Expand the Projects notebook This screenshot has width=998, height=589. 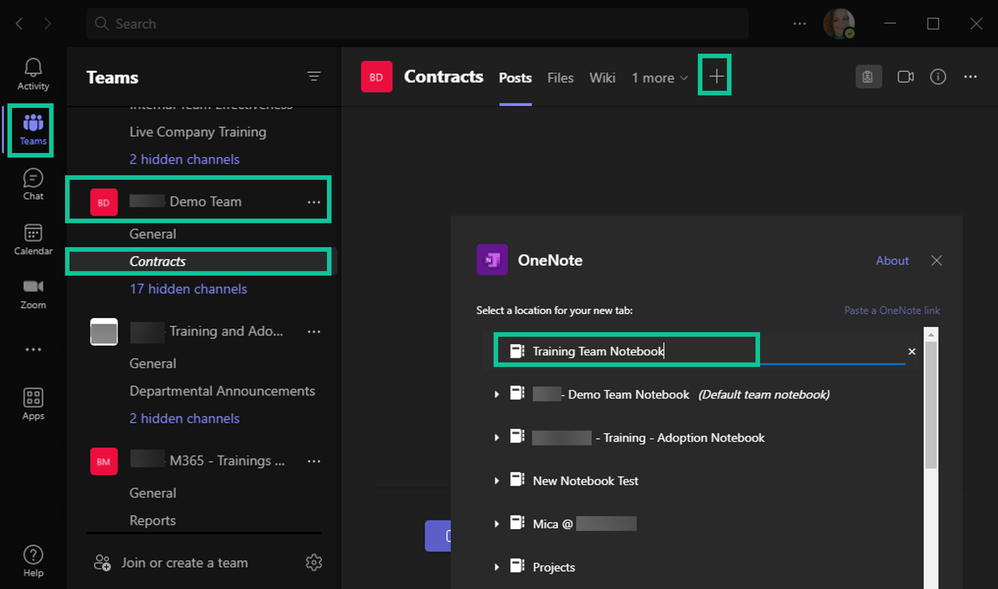497,568
